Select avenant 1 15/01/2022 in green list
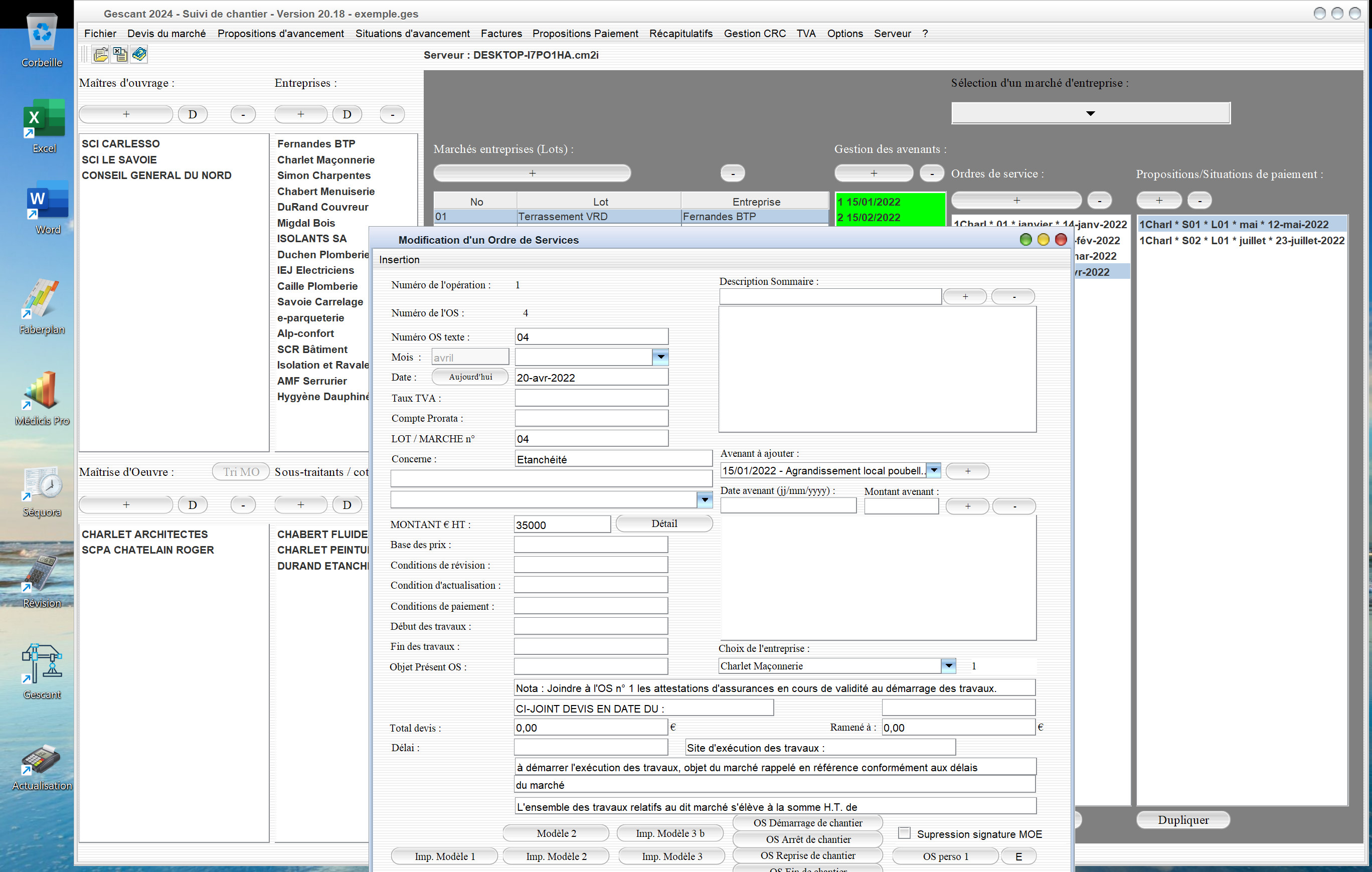The width and height of the screenshot is (1372, 872). (x=890, y=202)
